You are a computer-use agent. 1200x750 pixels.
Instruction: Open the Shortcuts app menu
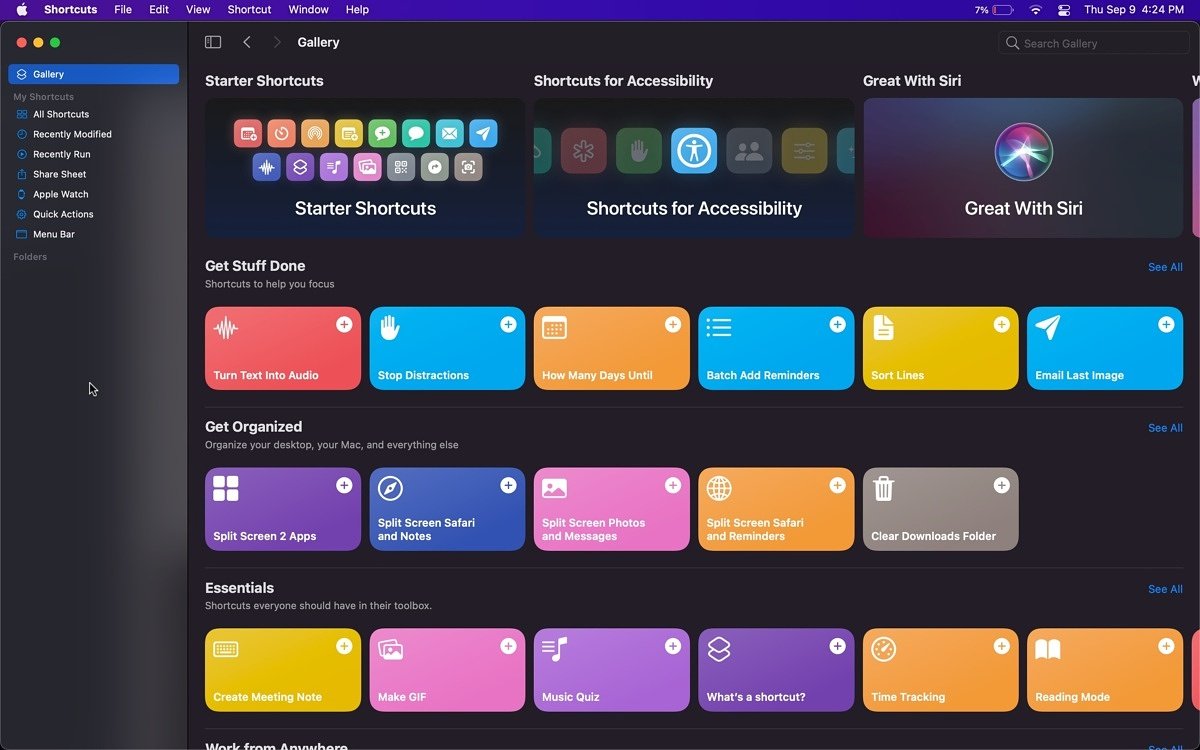click(x=70, y=10)
